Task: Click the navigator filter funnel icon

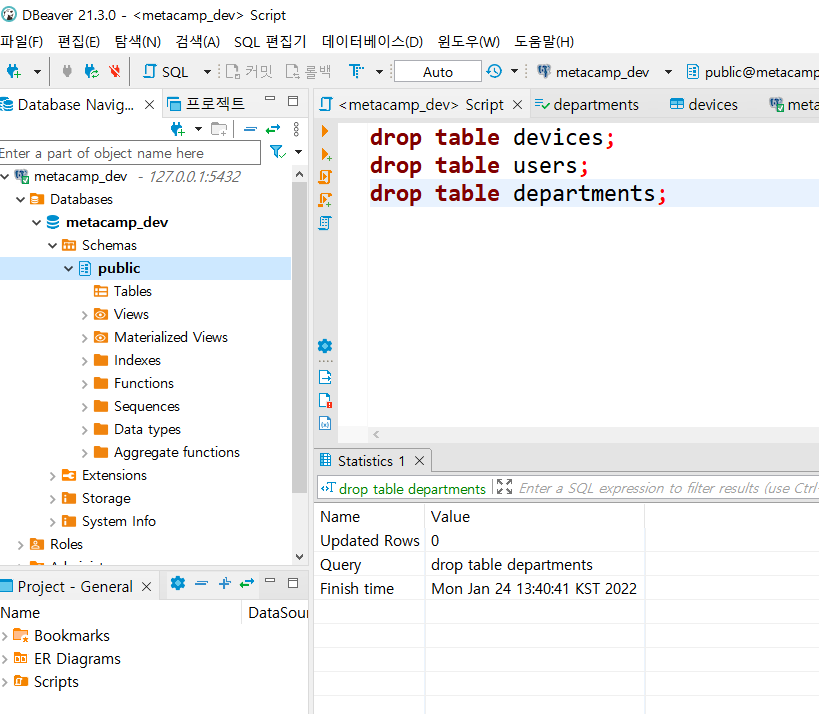Action: pos(277,152)
